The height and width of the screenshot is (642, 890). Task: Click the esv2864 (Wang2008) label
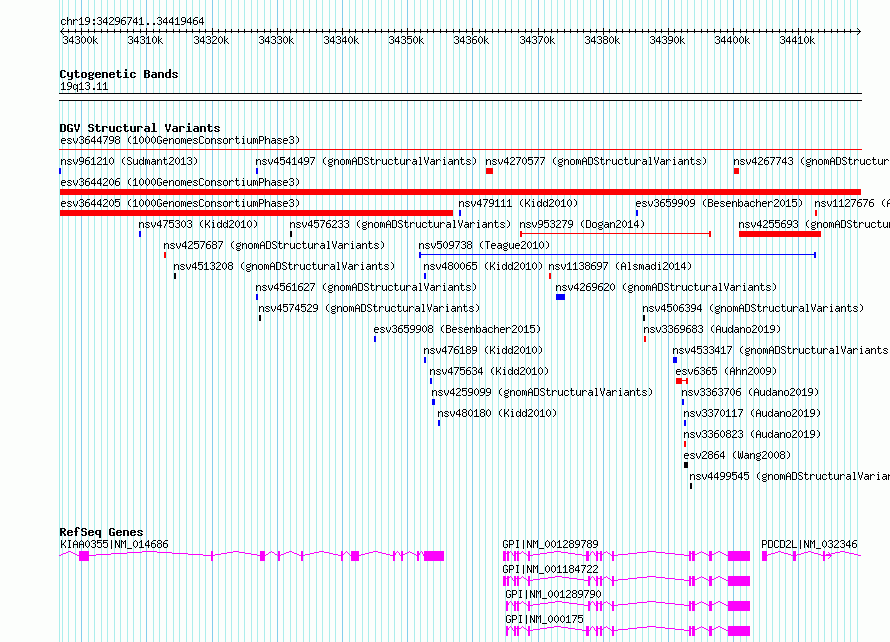(x=737, y=455)
